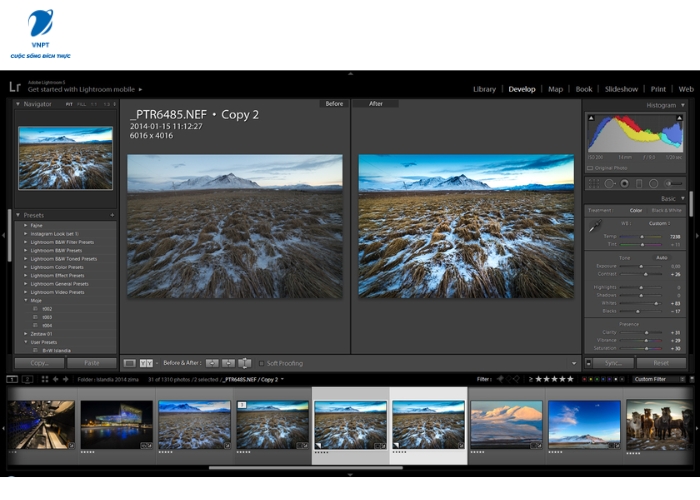Switch to the Print module
This screenshot has width=700, height=500.
[658, 89]
